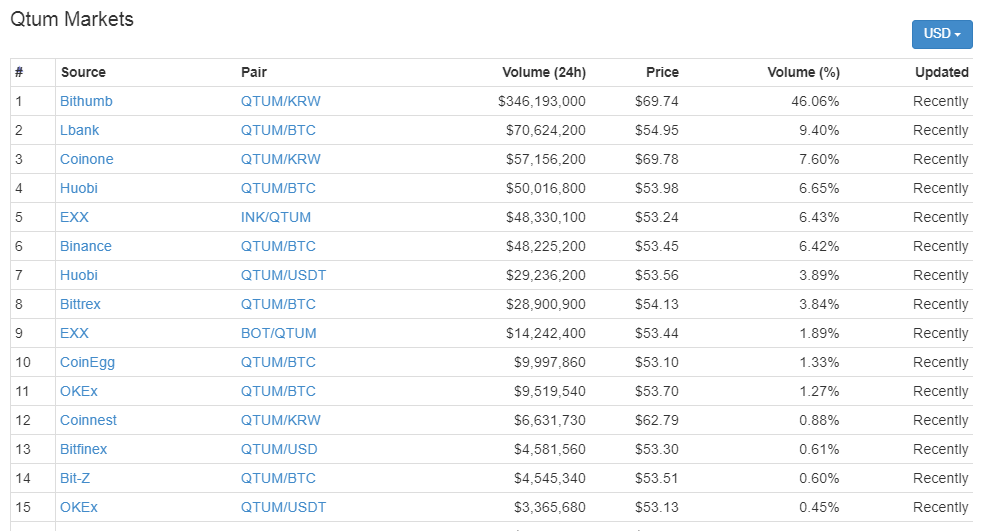The image size is (982, 531).
Task: Select the $346,193,000 volume value
Action: coord(542,101)
